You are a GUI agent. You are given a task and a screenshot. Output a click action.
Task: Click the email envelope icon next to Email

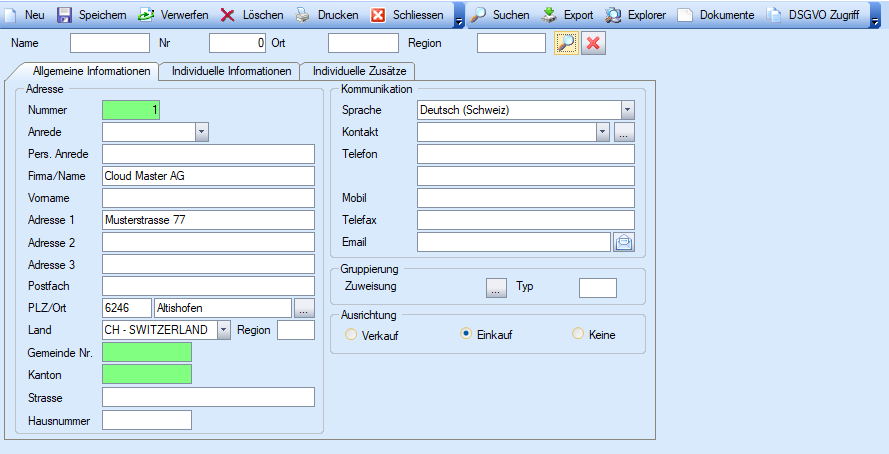point(624,241)
